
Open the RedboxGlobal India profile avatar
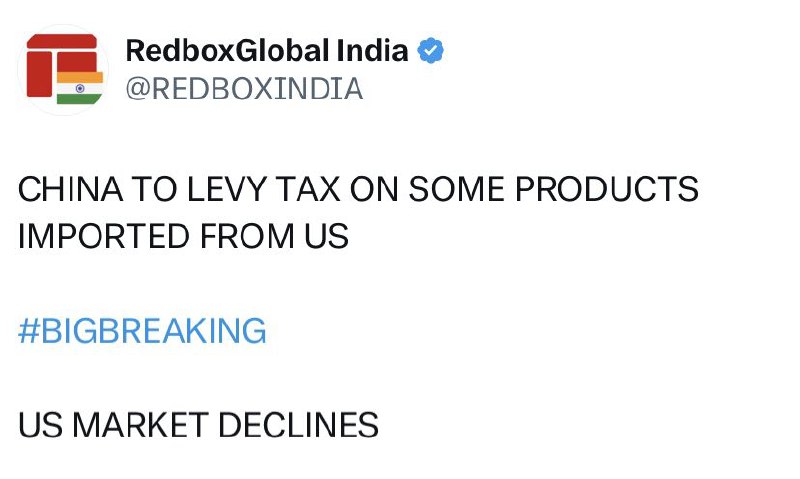(x=63, y=70)
